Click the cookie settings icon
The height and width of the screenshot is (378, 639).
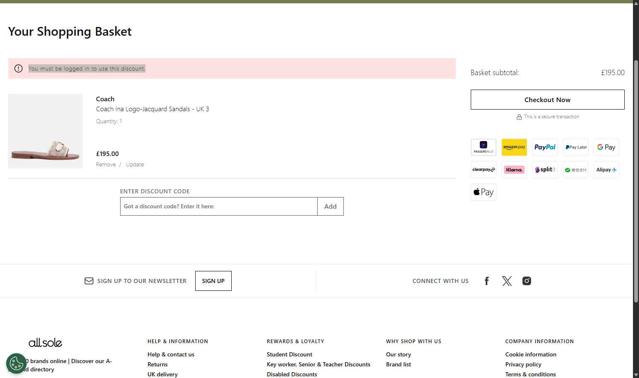pos(16,363)
